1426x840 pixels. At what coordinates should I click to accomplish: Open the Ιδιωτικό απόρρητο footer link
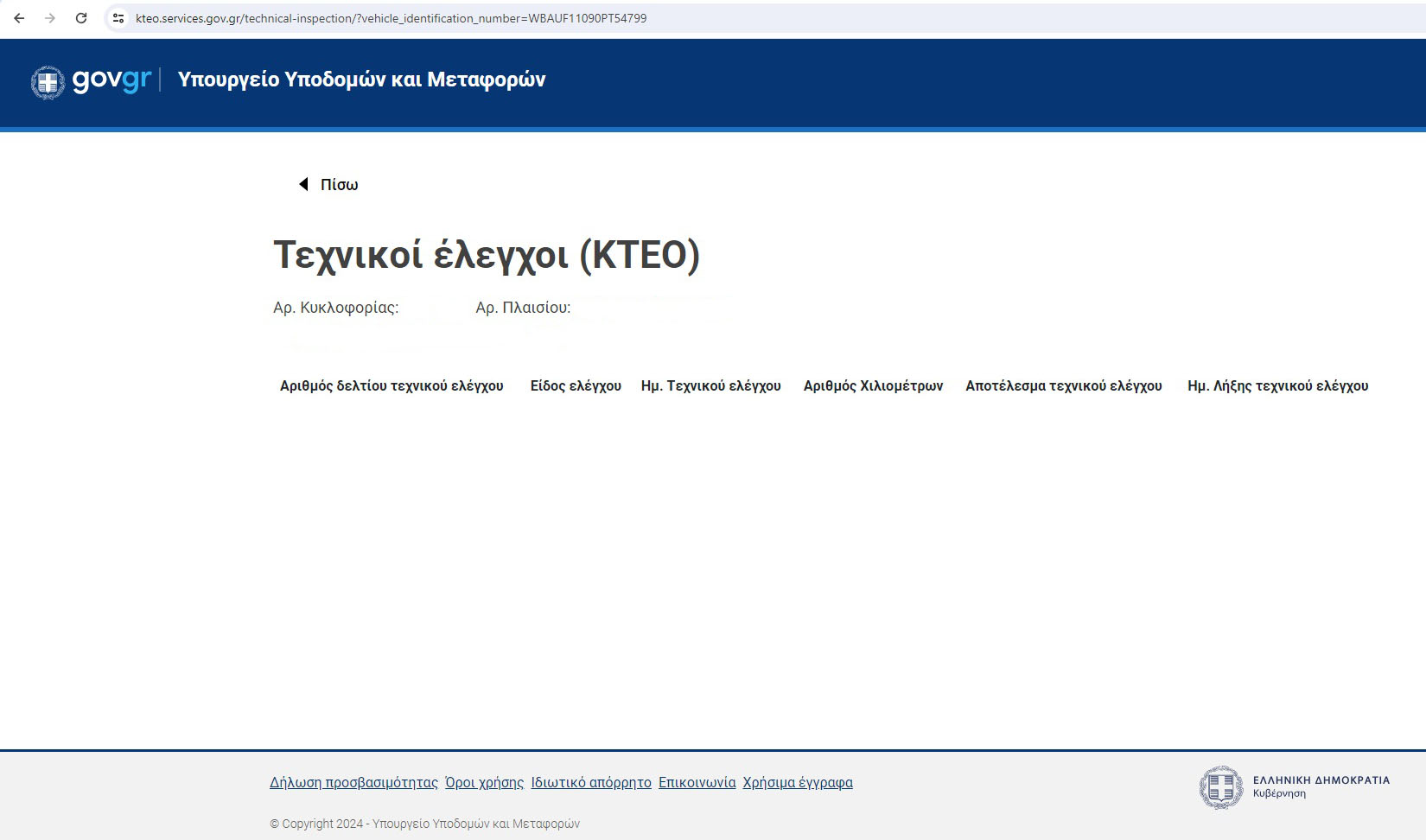click(x=591, y=783)
